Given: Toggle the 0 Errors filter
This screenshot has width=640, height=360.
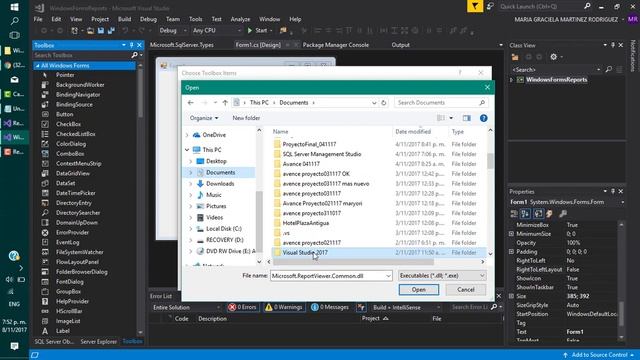Looking at the screenshot, I should 242,307.
